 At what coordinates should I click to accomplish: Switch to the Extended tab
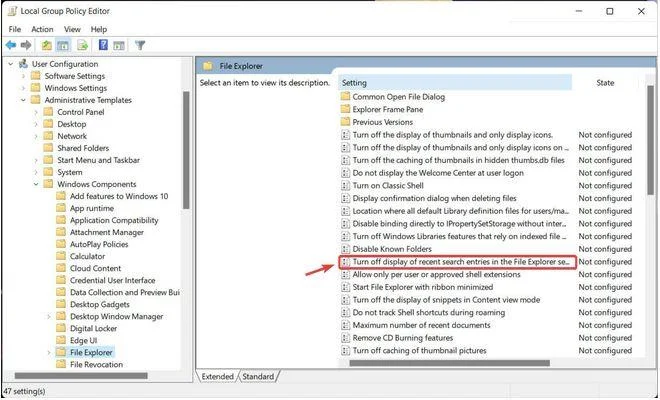217,376
